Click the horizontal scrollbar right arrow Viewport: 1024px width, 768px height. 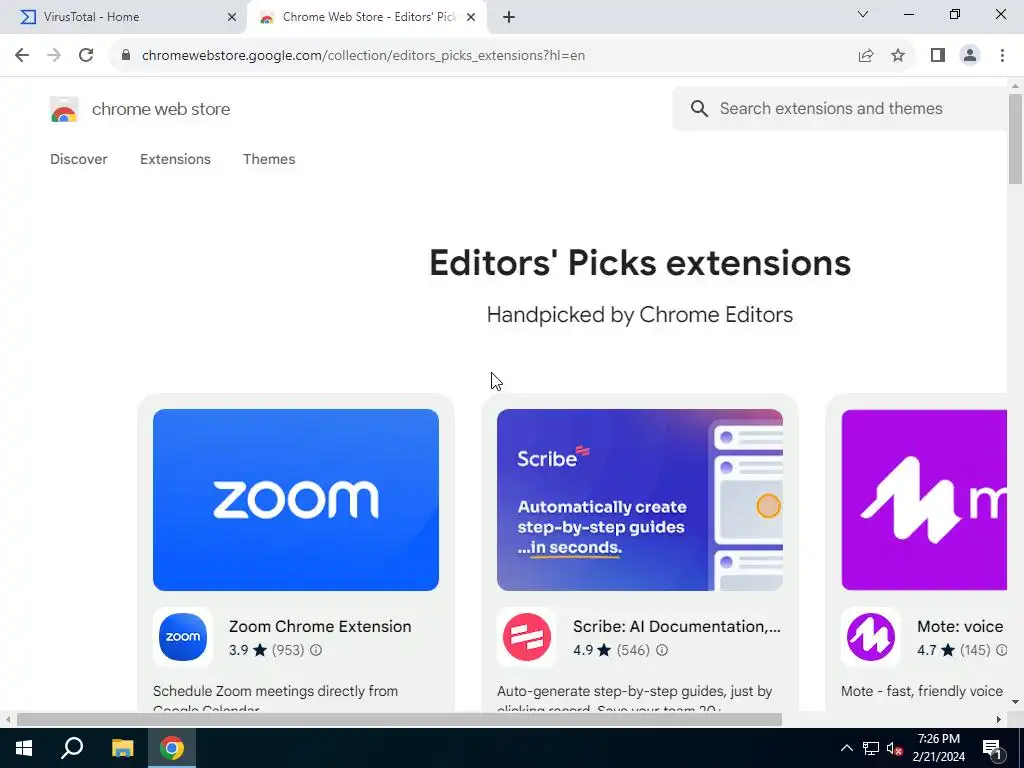click(x=999, y=720)
